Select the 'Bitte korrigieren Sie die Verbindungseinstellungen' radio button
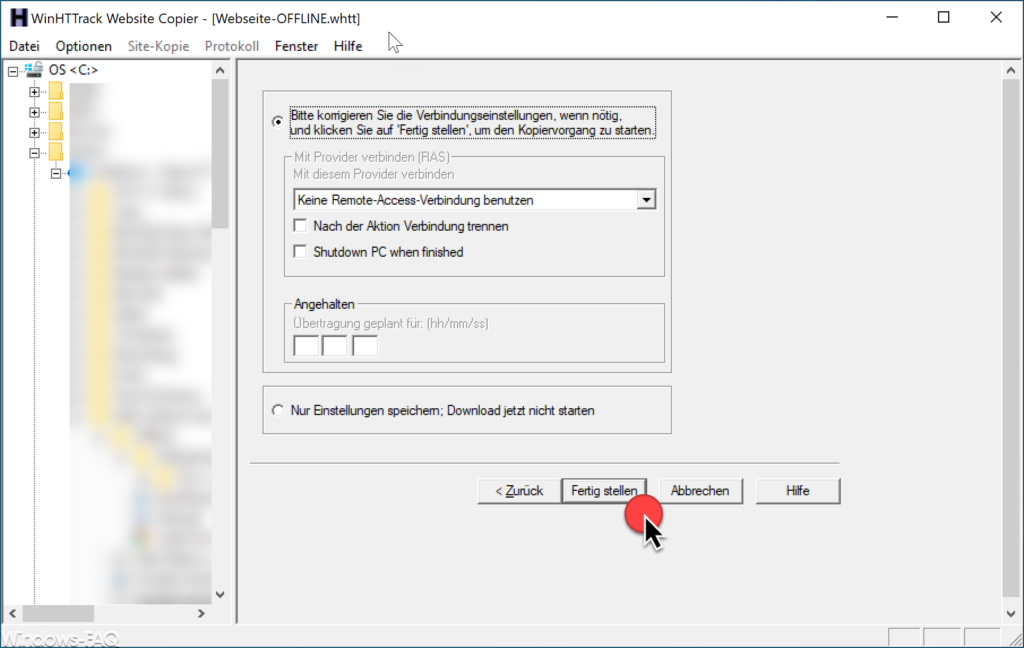This screenshot has width=1024, height=648. [278, 122]
